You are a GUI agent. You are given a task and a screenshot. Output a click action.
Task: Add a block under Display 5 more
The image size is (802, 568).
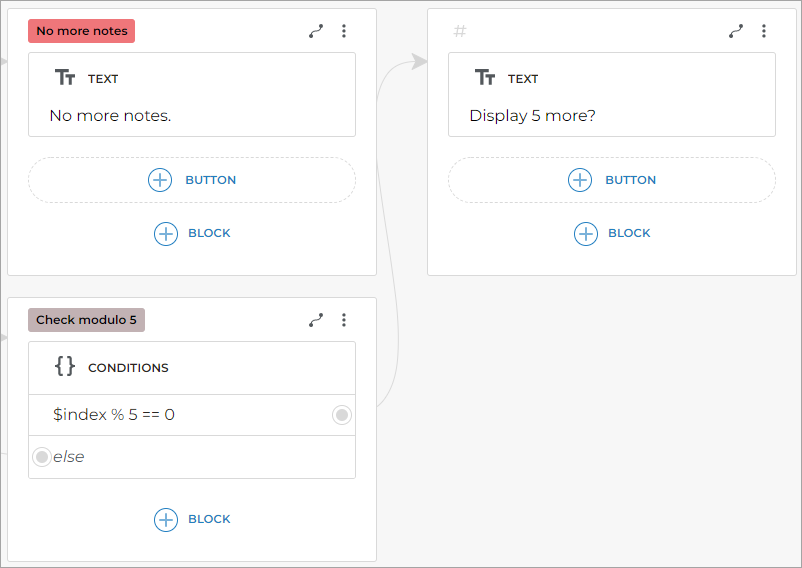[612, 233]
